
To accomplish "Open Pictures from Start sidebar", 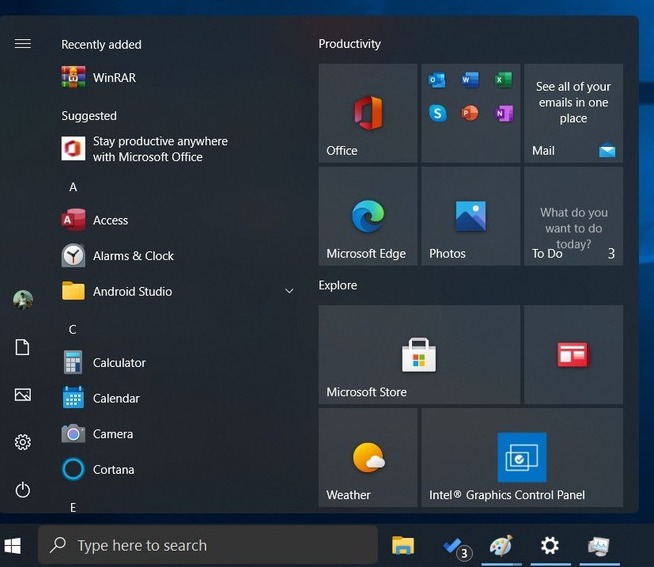I will [x=23, y=394].
